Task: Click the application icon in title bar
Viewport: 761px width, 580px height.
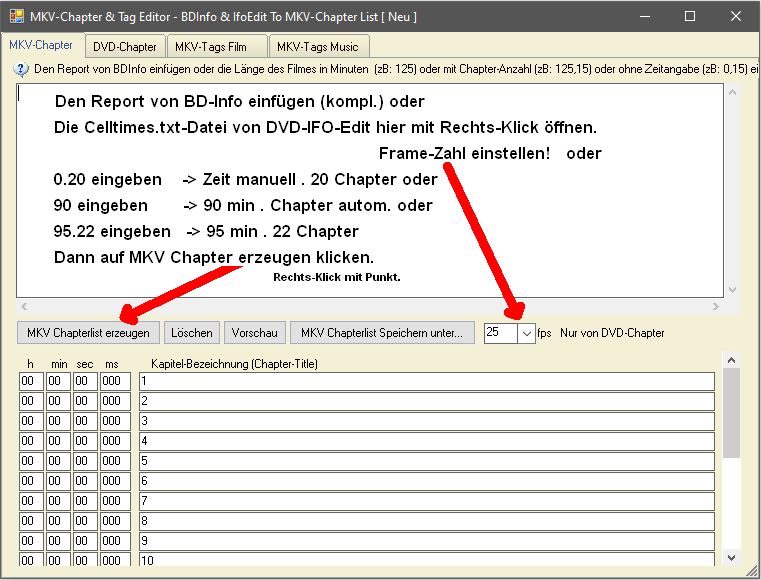Action: tap(17, 16)
